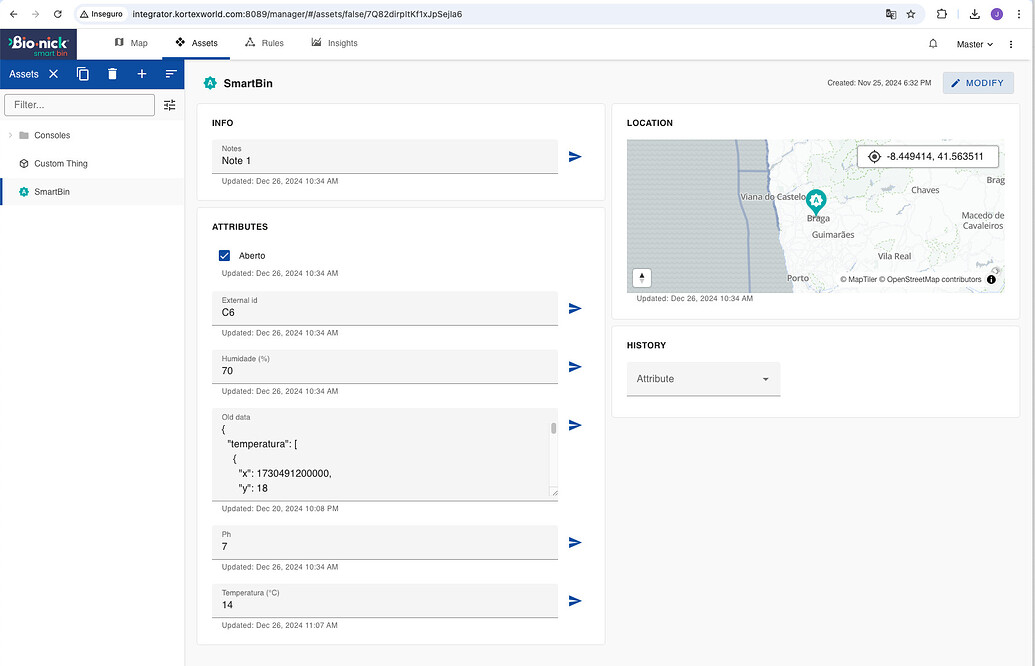Expand the Consoles folder
The height and width of the screenshot is (666, 1035).
pos(10,135)
